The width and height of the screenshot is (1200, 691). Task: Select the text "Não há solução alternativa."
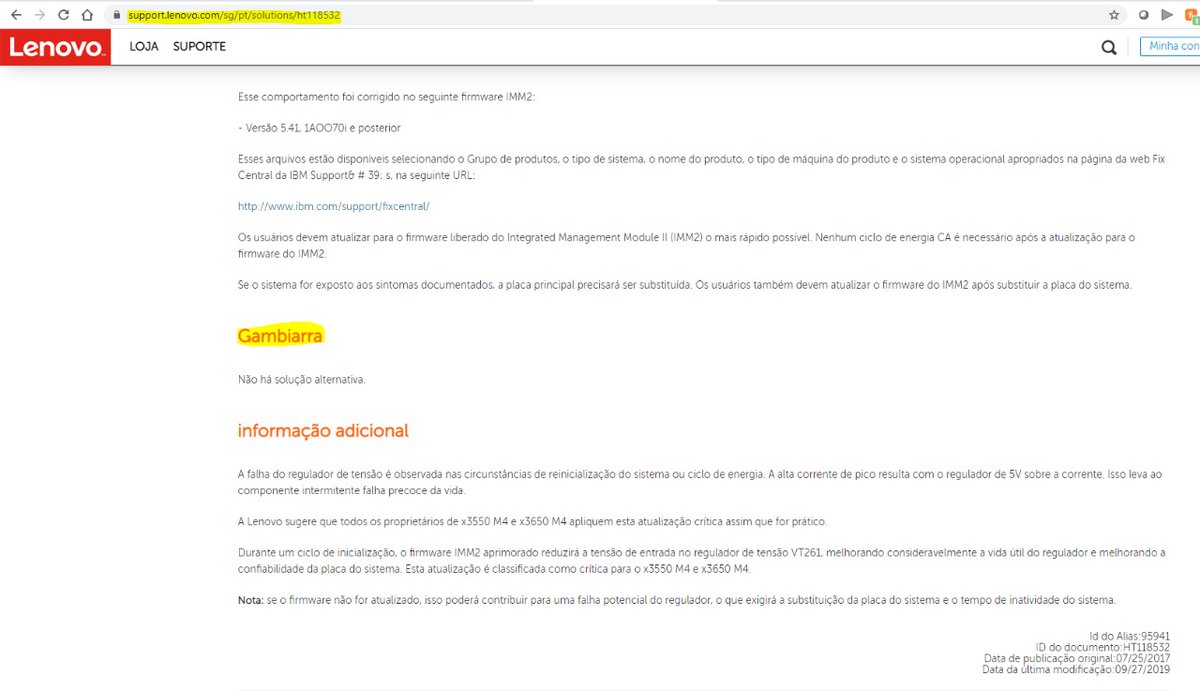tap(301, 380)
